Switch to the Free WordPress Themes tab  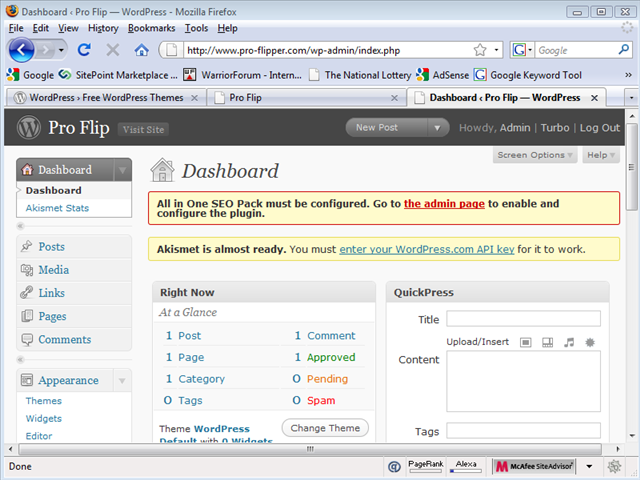click(x=106, y=98)
